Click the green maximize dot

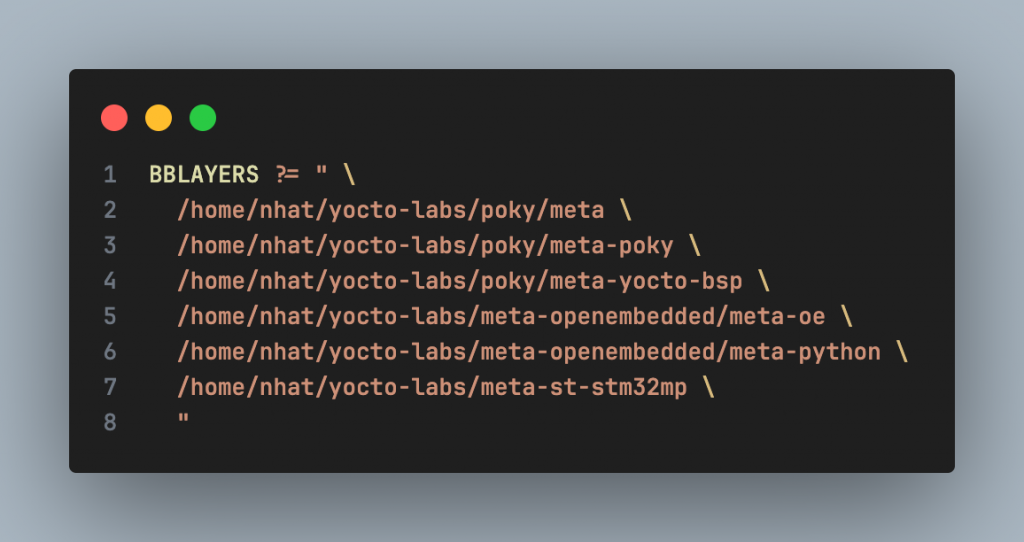(203, 118)
